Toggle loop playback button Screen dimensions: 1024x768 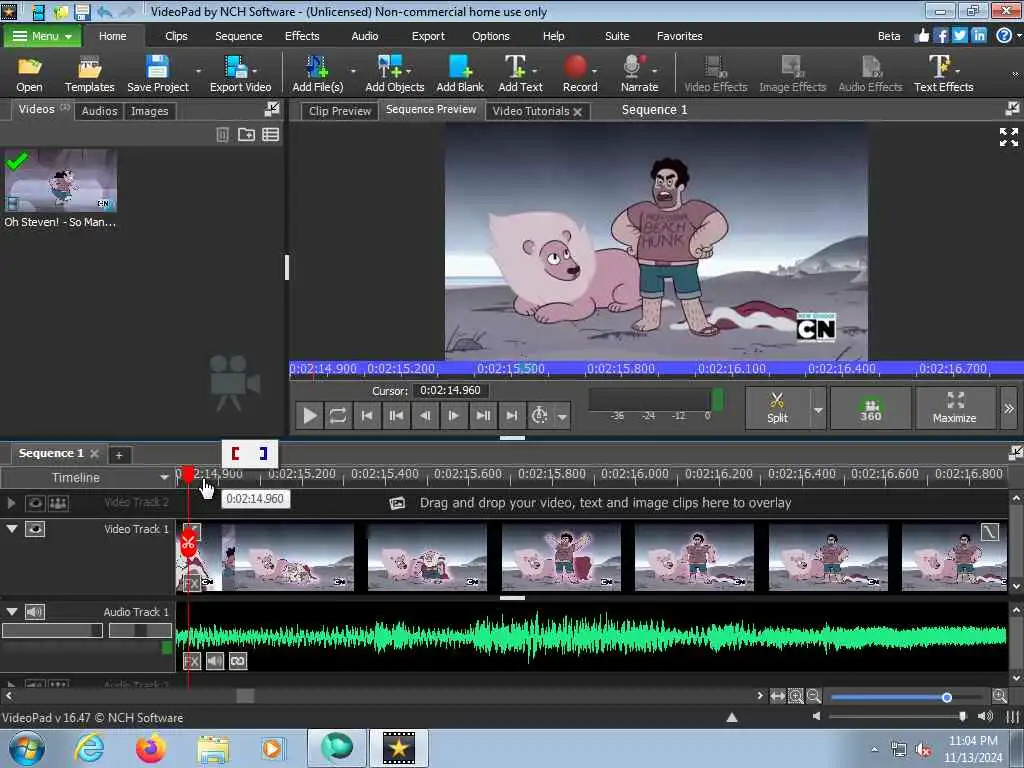(338, 415)
